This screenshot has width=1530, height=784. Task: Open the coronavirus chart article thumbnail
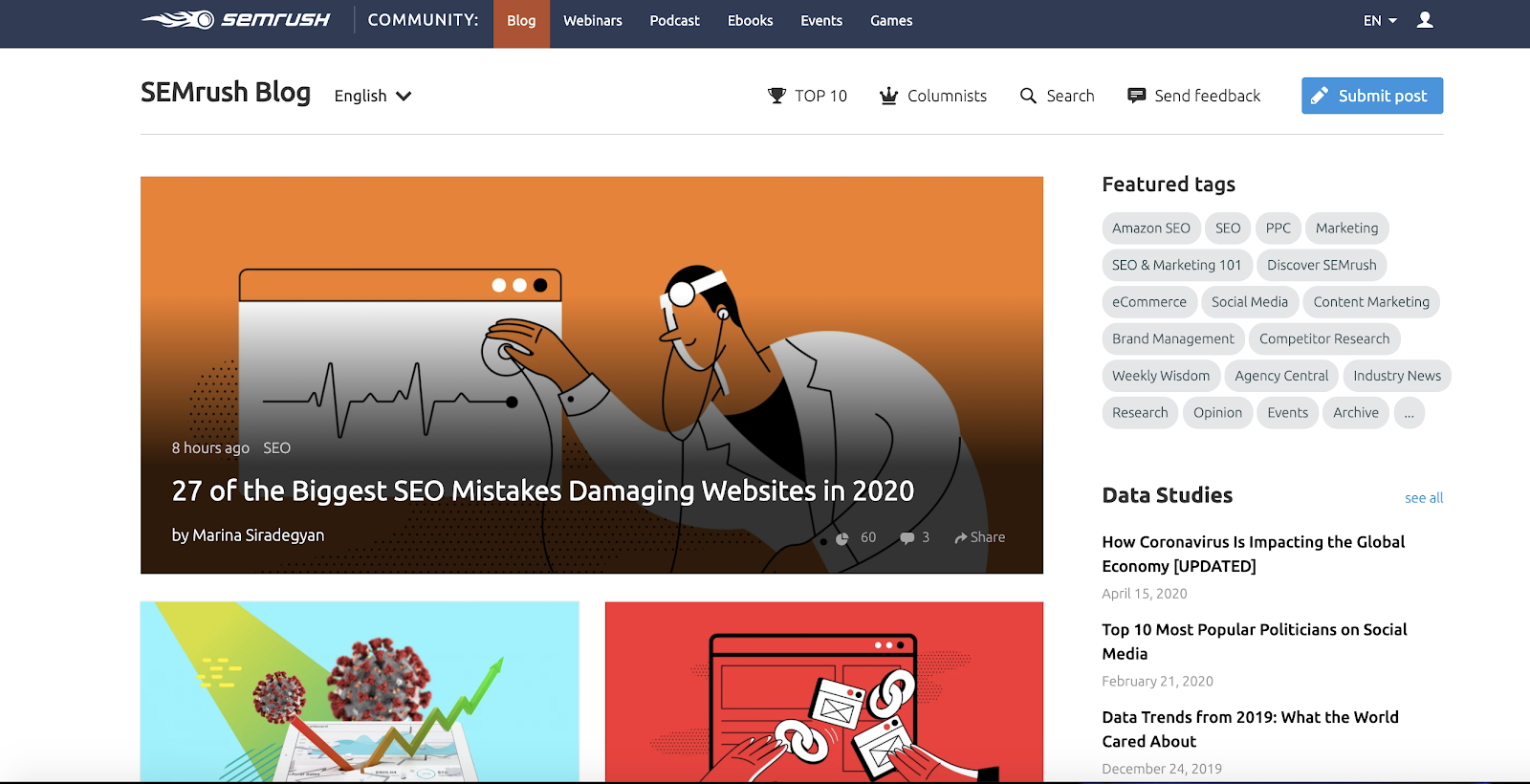pyautogui.click(x=360, y=692)
